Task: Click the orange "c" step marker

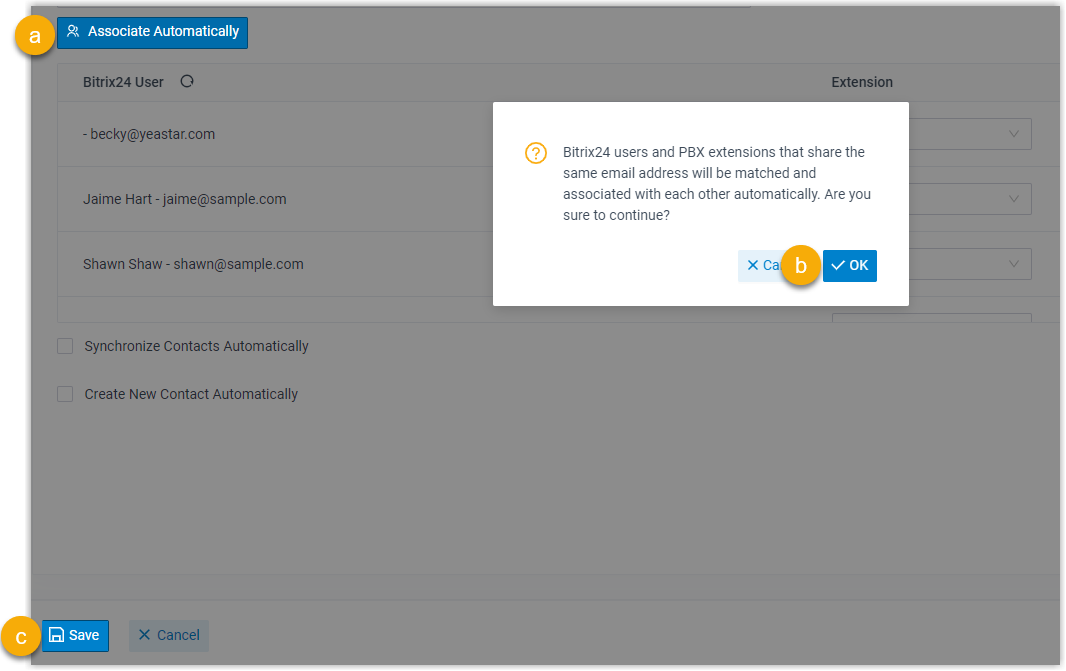Action: [21, 636]
